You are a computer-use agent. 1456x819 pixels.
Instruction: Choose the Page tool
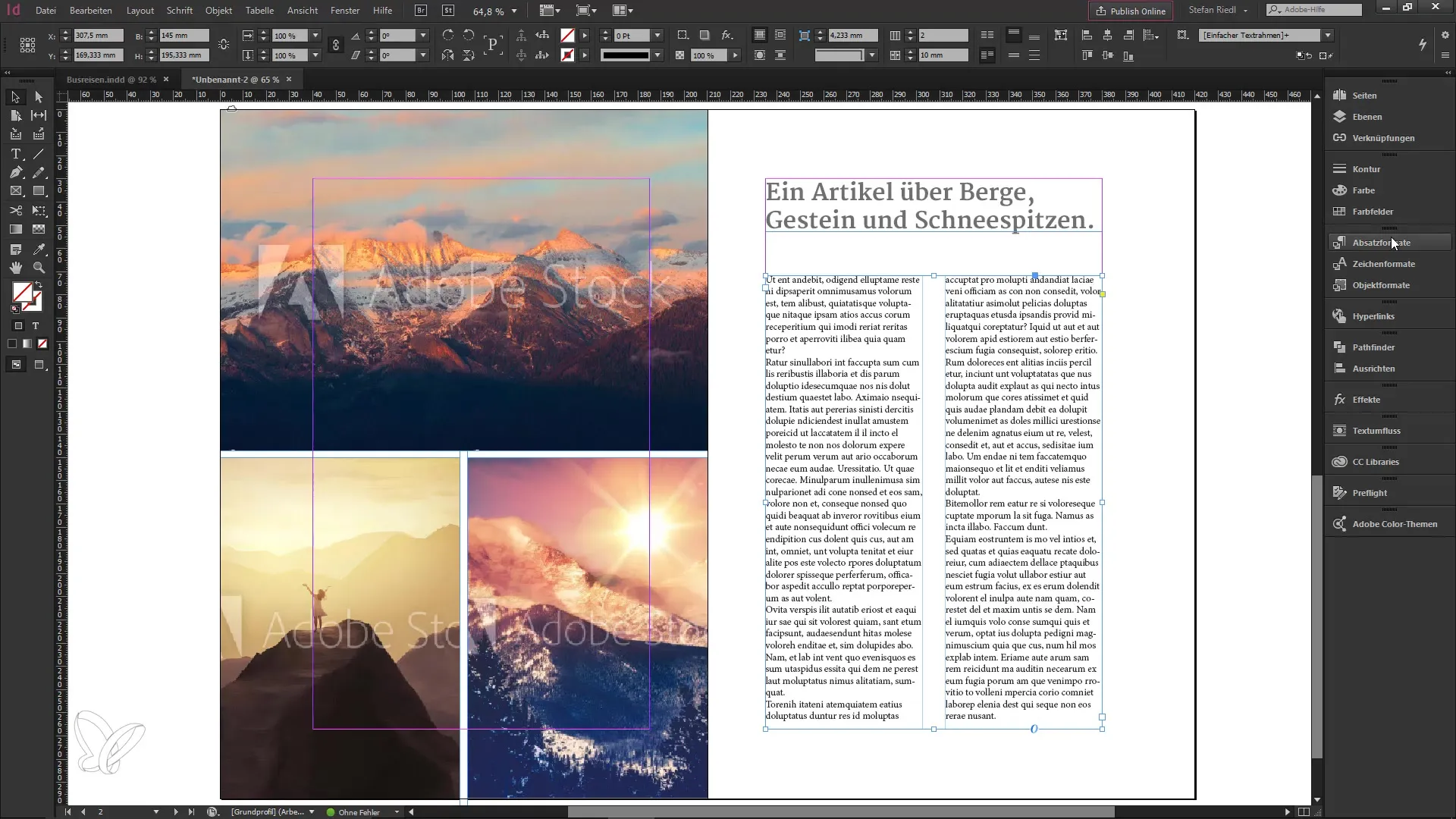15,115
